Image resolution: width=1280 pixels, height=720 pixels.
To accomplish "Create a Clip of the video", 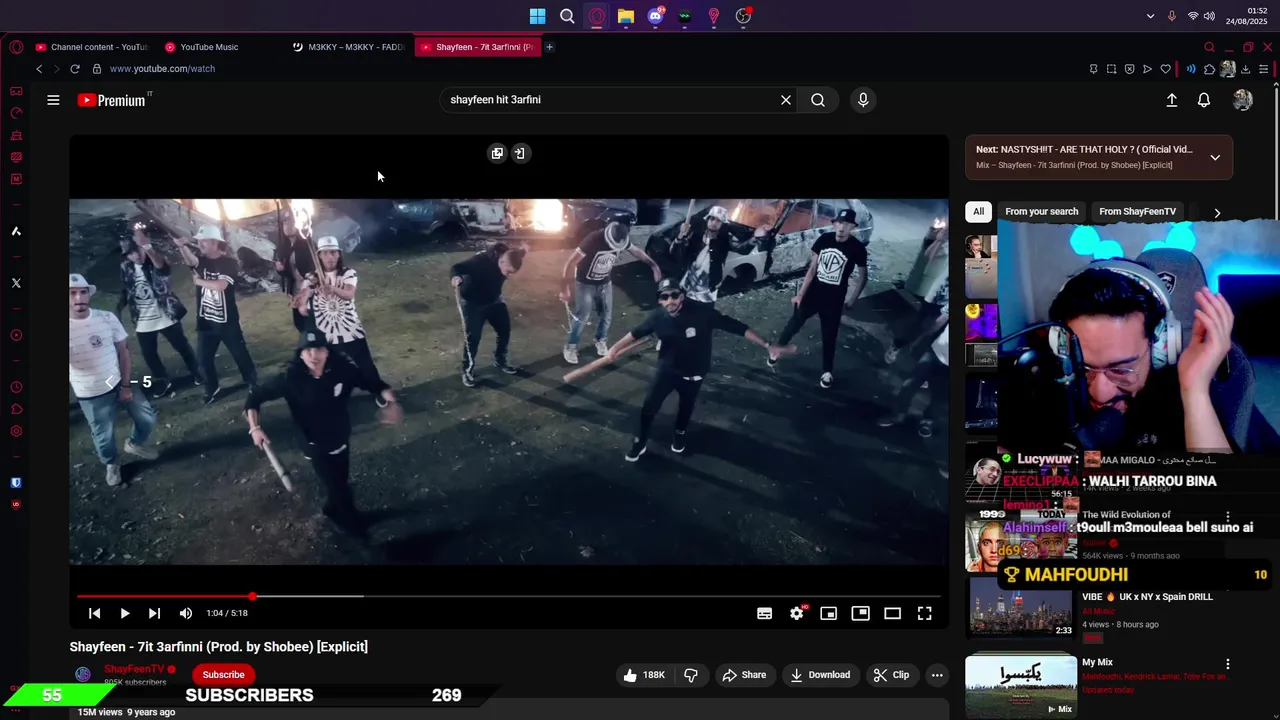I will coord(891,675).
